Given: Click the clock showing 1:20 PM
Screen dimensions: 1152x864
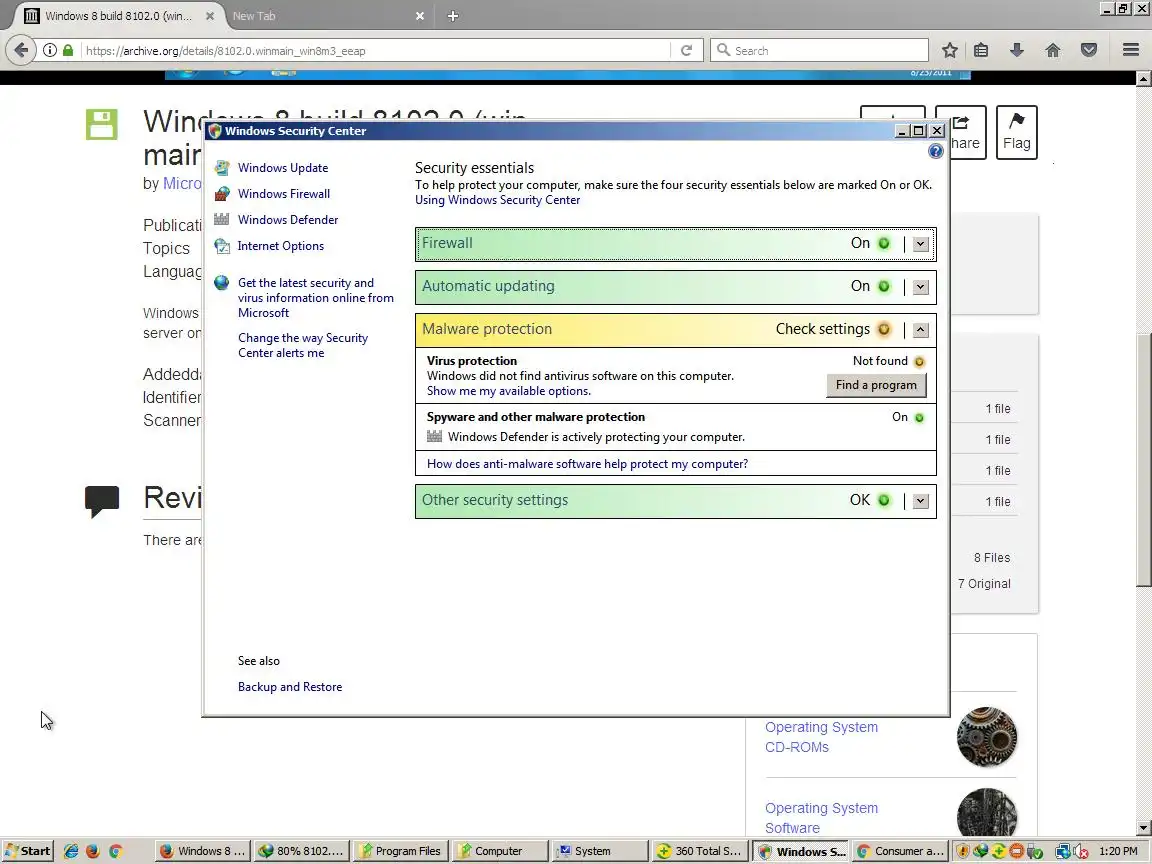Looking at the screenshot, I should pyautogui.click(x=1118, y=851).
